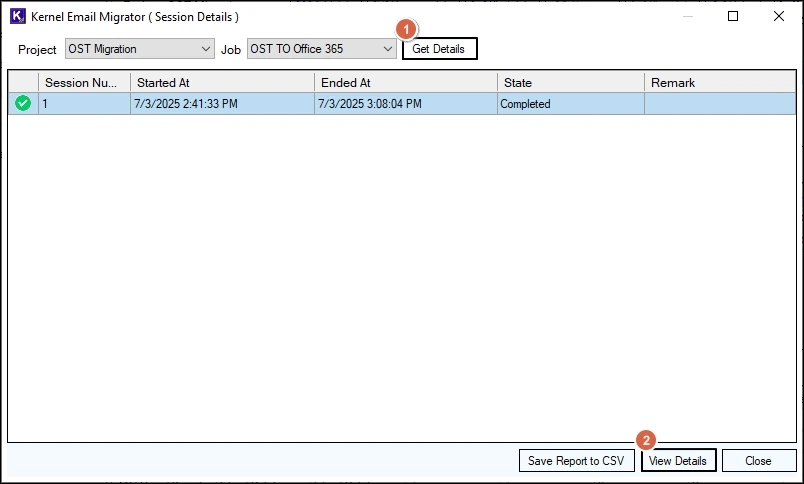Click start time 7/3/2025 2:41:33 PM

tap(223, 104)
